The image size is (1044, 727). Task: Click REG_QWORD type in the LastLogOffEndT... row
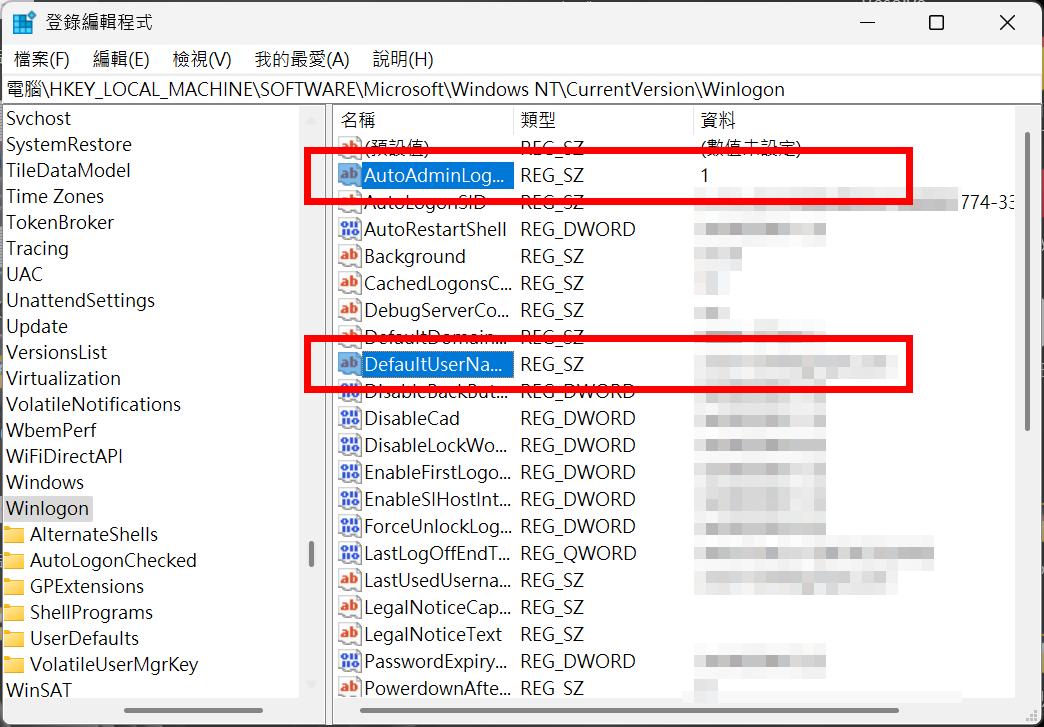point(578,553)
